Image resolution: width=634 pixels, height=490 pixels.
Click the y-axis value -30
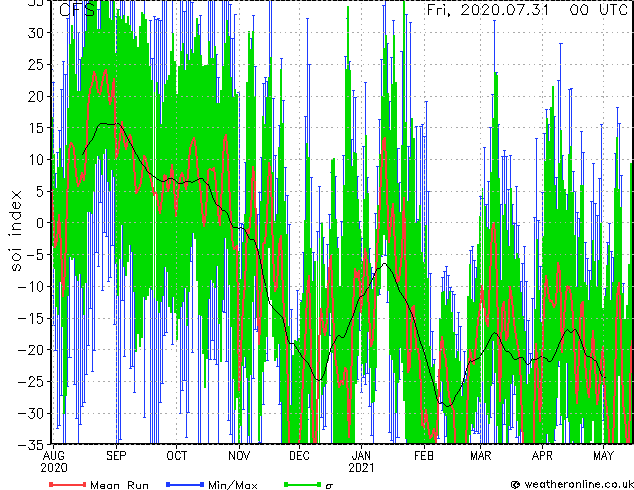pyautogui.click(x=30, y=414)
